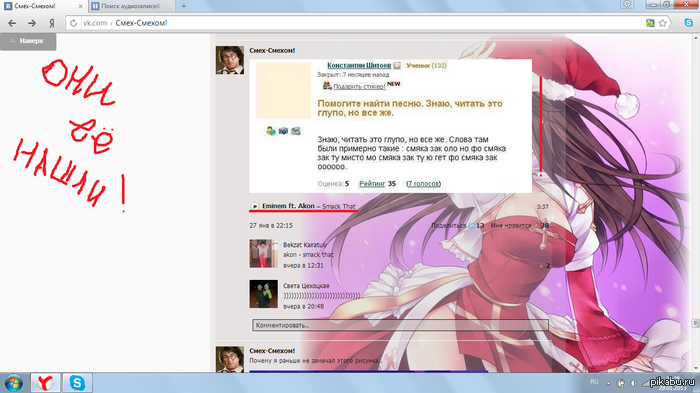
Task: Open Света Цехоцкая's avatar
Action: 263,294
